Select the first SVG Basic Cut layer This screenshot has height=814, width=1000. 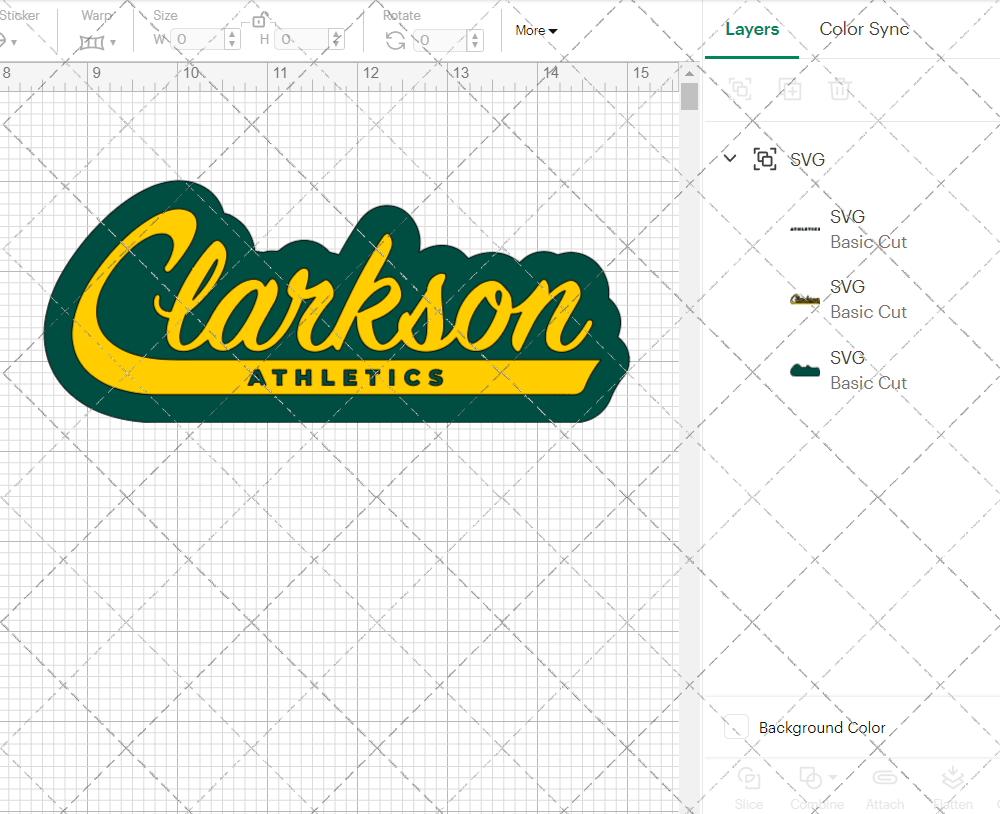pyautogui.click(x=869, y=229)
